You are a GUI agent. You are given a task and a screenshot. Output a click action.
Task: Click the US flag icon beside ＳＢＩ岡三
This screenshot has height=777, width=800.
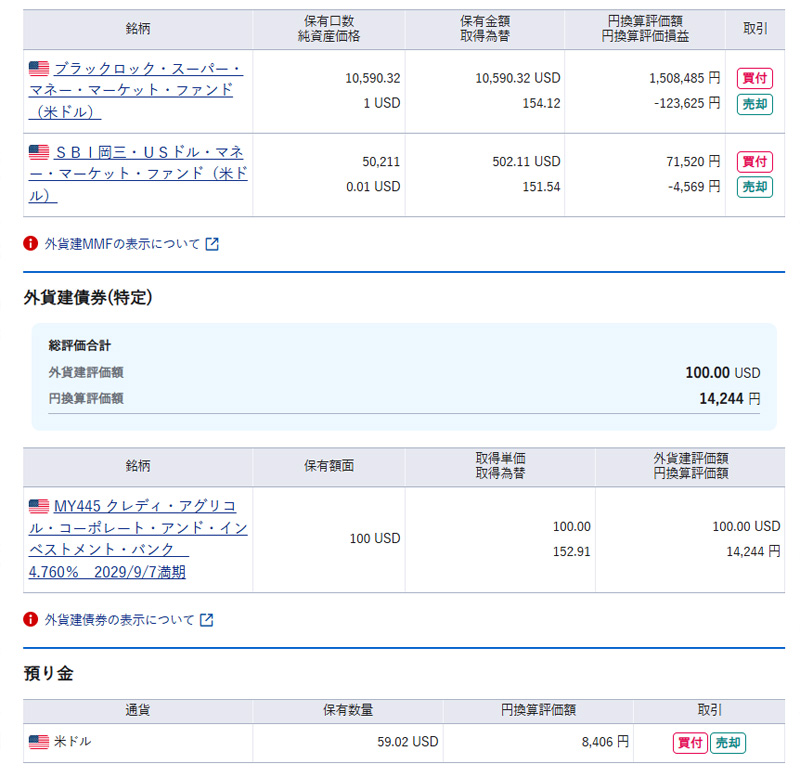39,152
